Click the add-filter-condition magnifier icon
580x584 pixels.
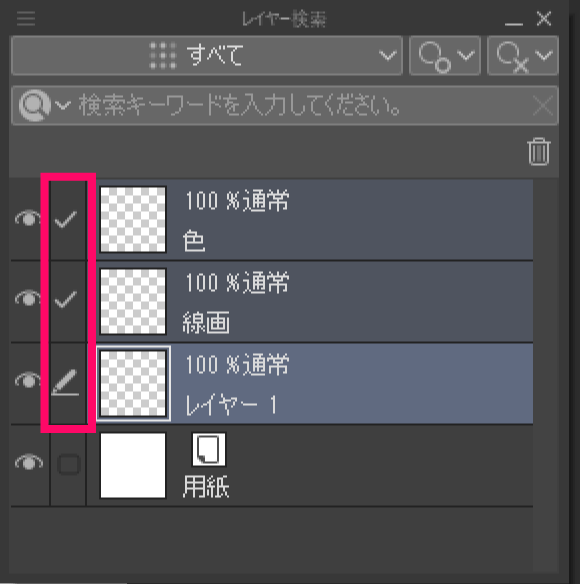point(435,56)
